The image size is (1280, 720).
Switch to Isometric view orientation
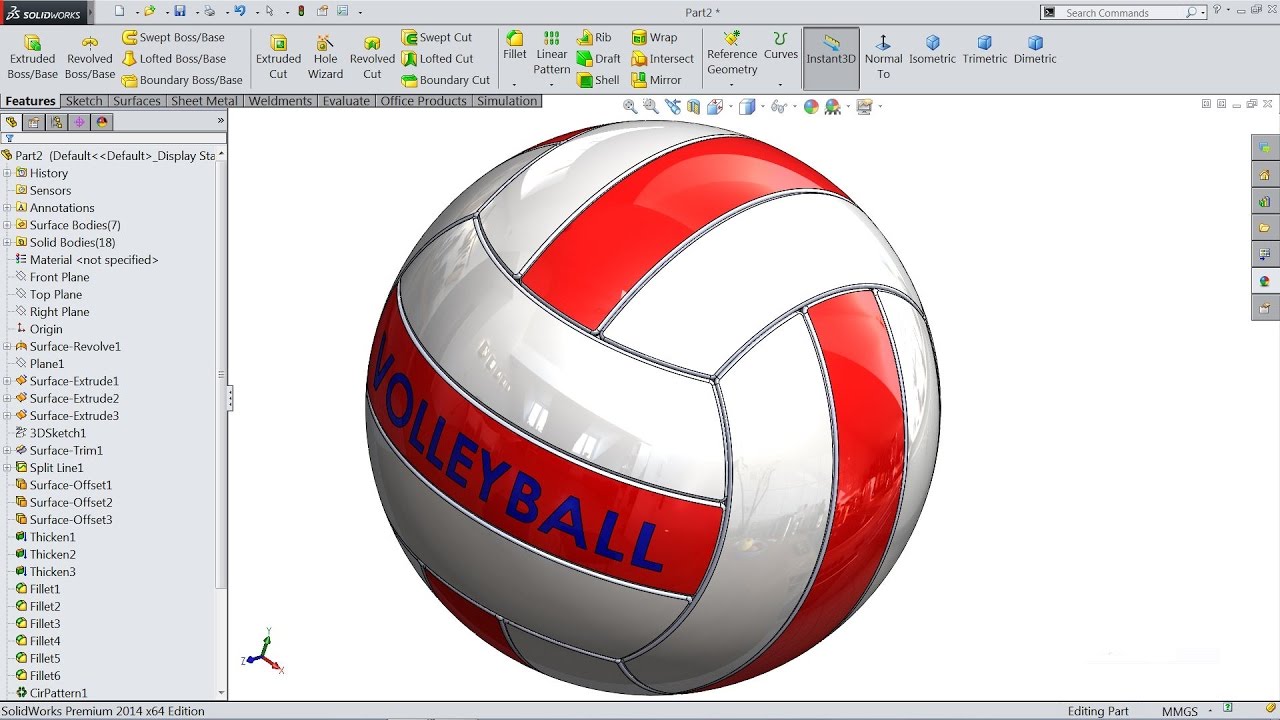(933, 50)
